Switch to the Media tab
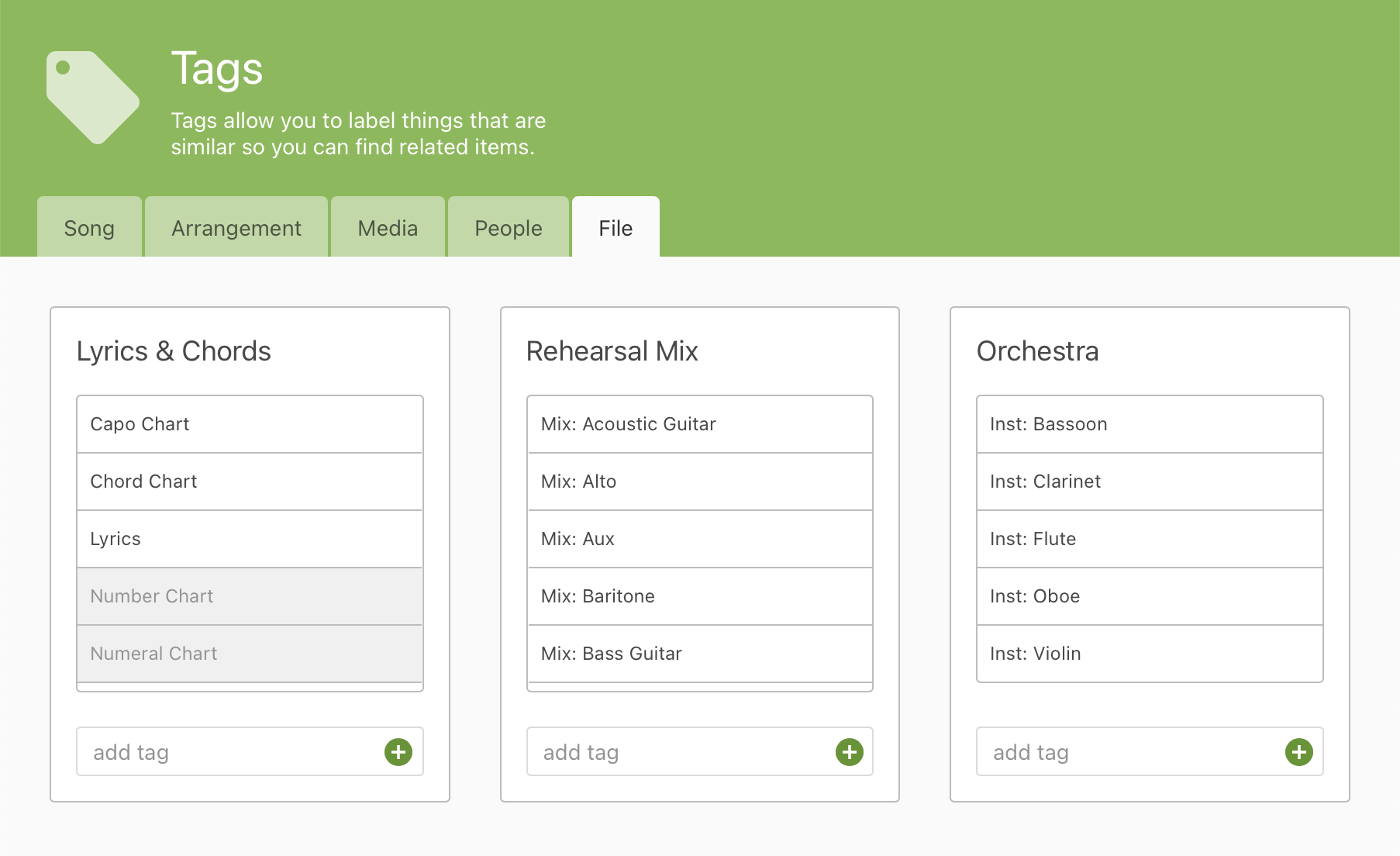Viewport: 1400px width, 856px height. coord(387,227)
